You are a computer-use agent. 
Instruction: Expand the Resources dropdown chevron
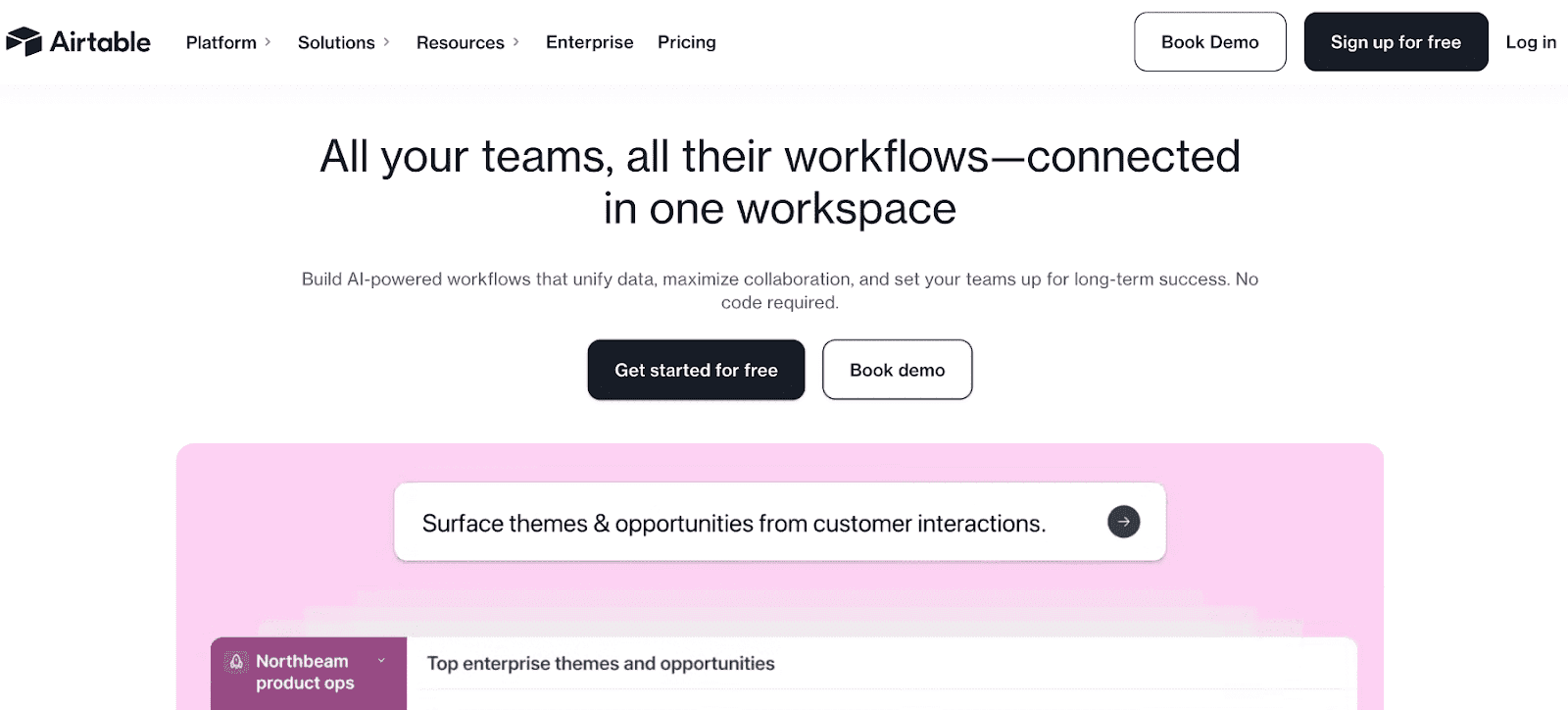[518, 42]
